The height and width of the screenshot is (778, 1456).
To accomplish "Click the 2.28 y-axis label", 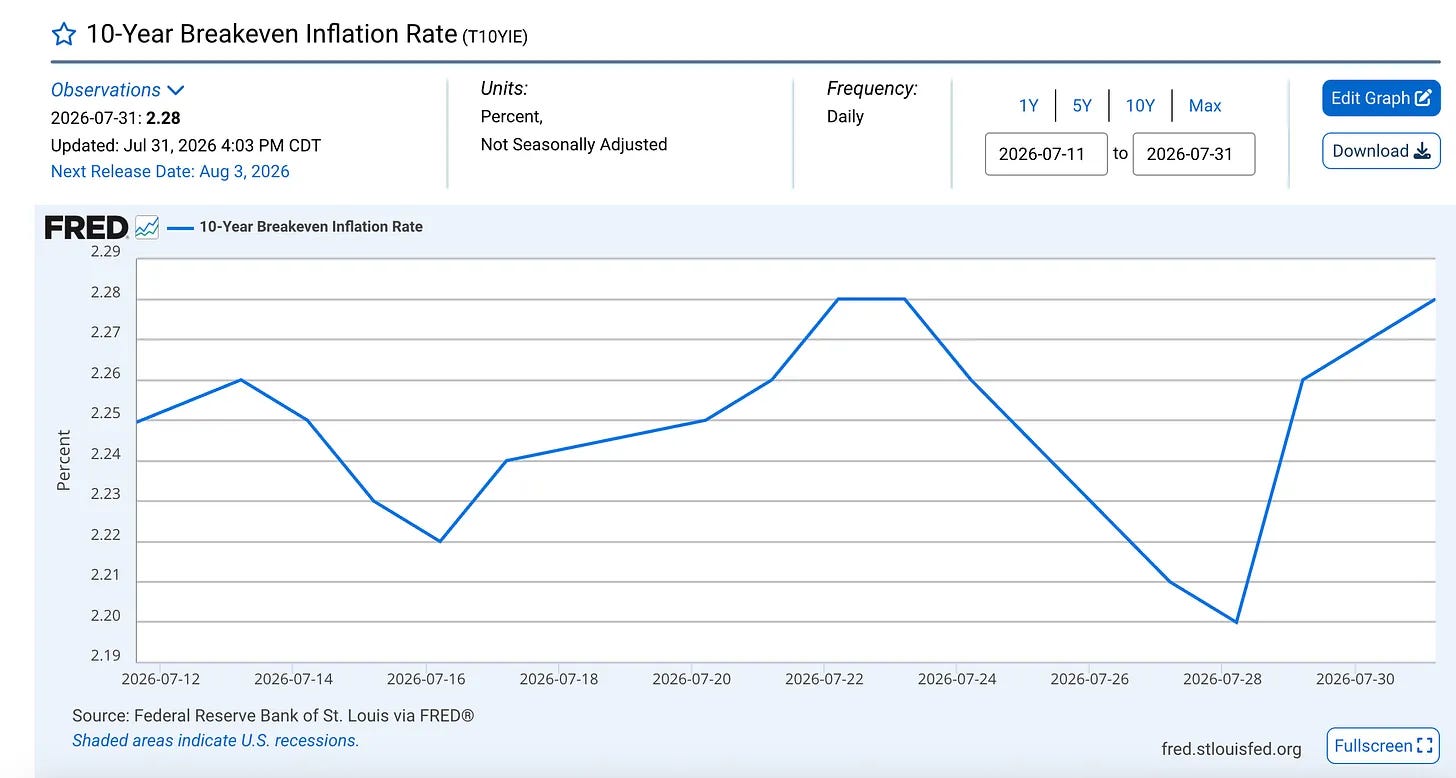I will pos(105,293).
